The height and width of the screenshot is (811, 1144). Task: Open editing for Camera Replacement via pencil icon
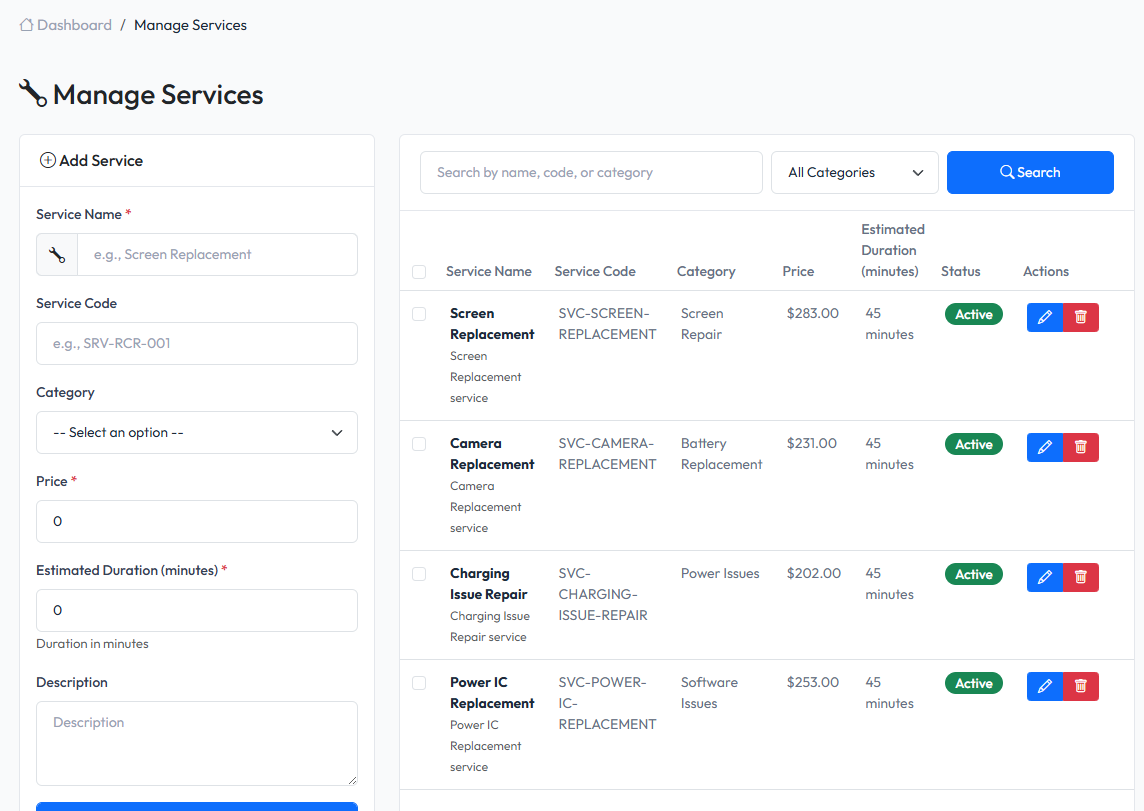click(1045, 447)
